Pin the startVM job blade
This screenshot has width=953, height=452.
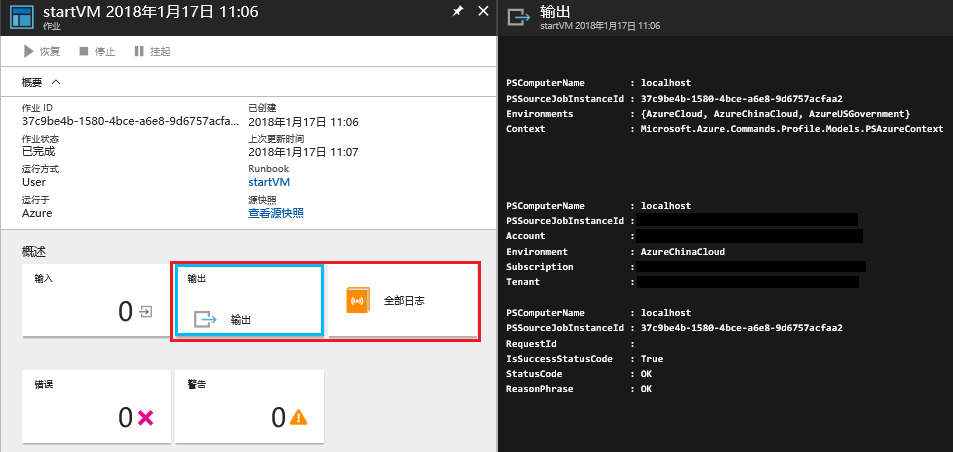coord(458,12)
